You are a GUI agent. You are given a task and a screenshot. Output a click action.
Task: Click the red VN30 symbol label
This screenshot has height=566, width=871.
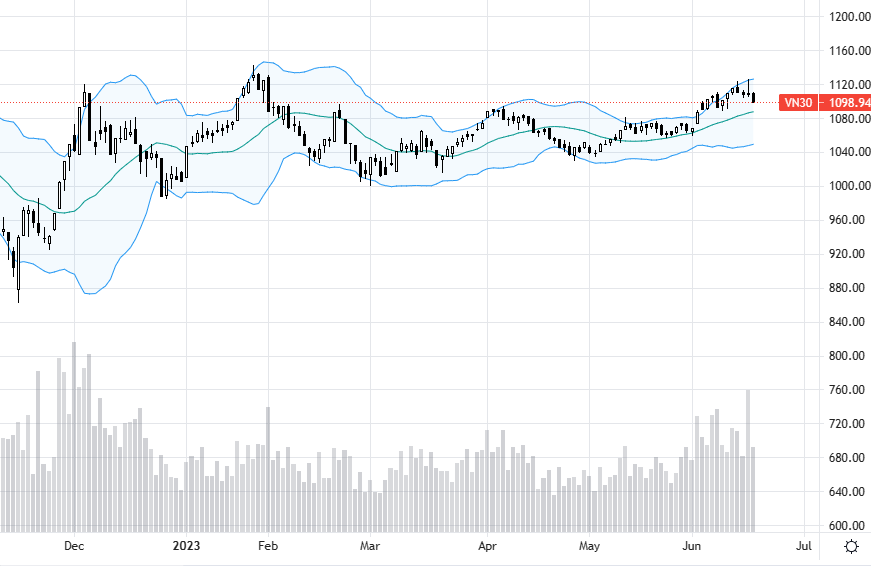pos(798,102)
